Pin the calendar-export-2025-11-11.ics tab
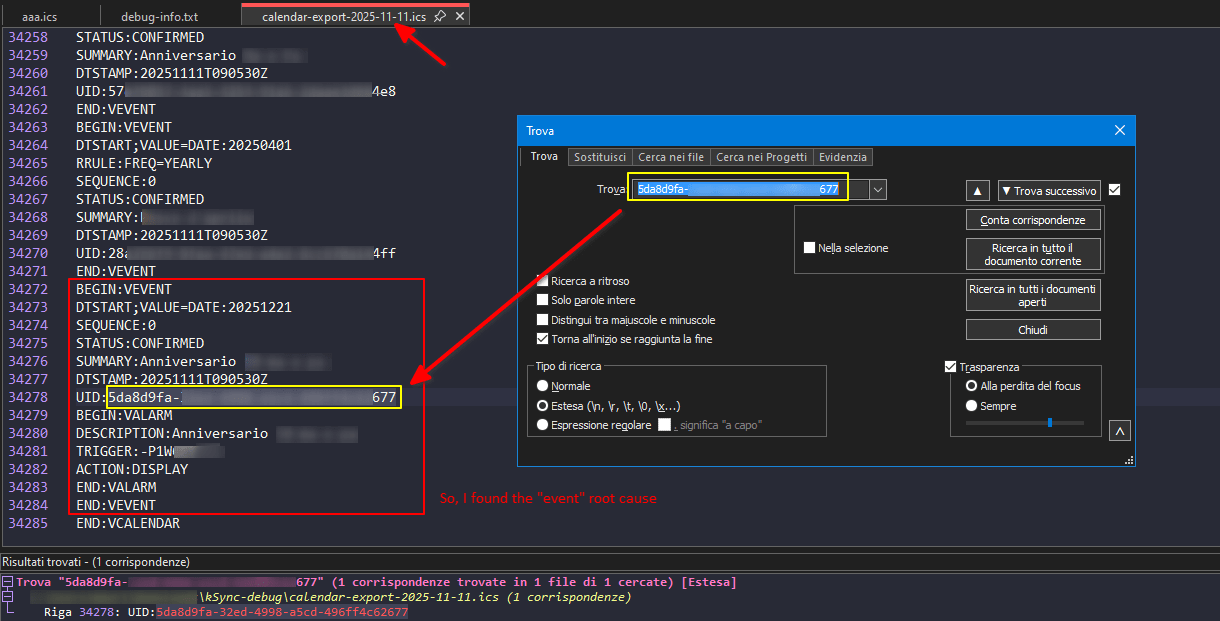 pyautogui.click(x=441, y=17)
